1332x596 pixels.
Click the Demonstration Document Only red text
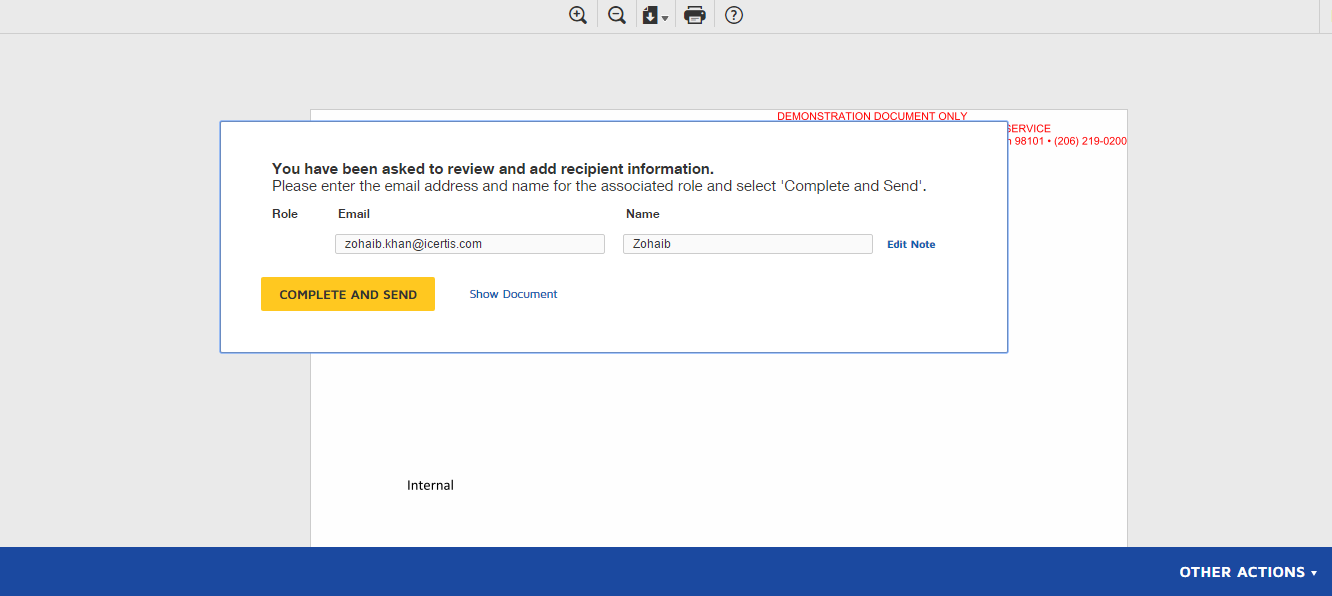pyautogui.click(x=872, y=116)
